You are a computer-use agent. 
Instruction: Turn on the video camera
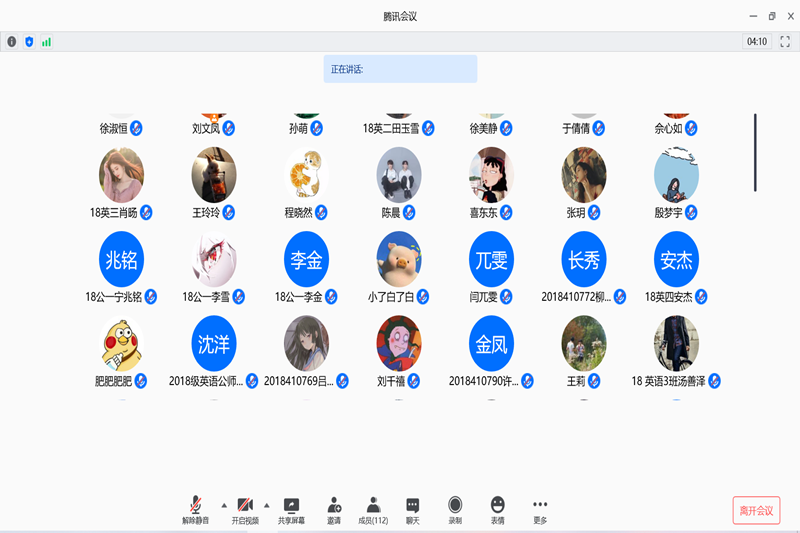point(245,510)
